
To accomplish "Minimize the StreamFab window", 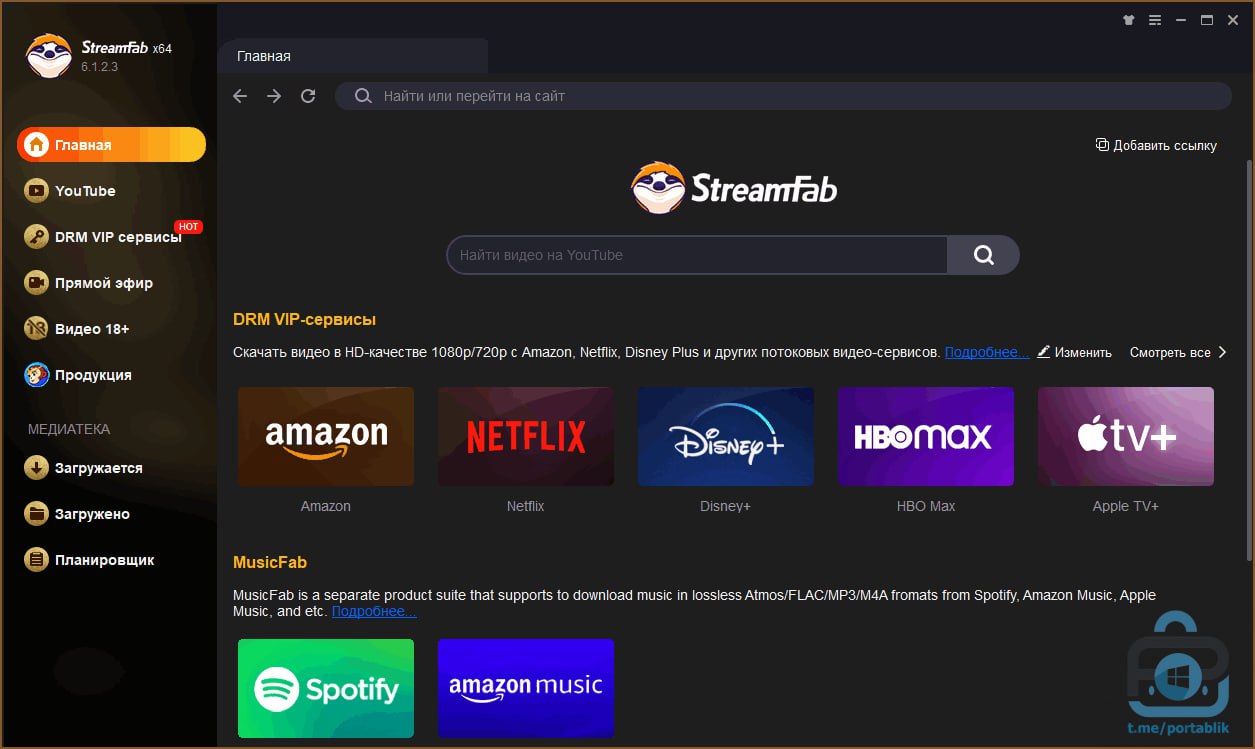I will [x=1181, y=20].
